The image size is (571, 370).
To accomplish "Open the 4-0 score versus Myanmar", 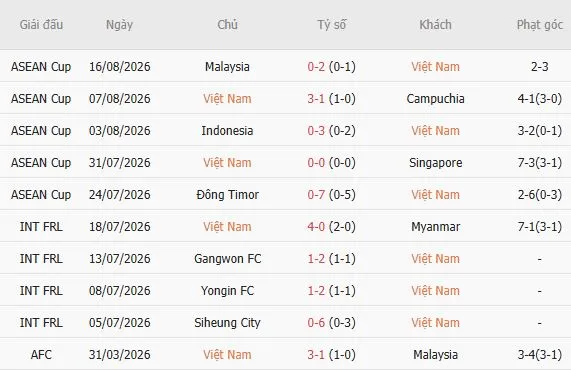I will [316, 227].
